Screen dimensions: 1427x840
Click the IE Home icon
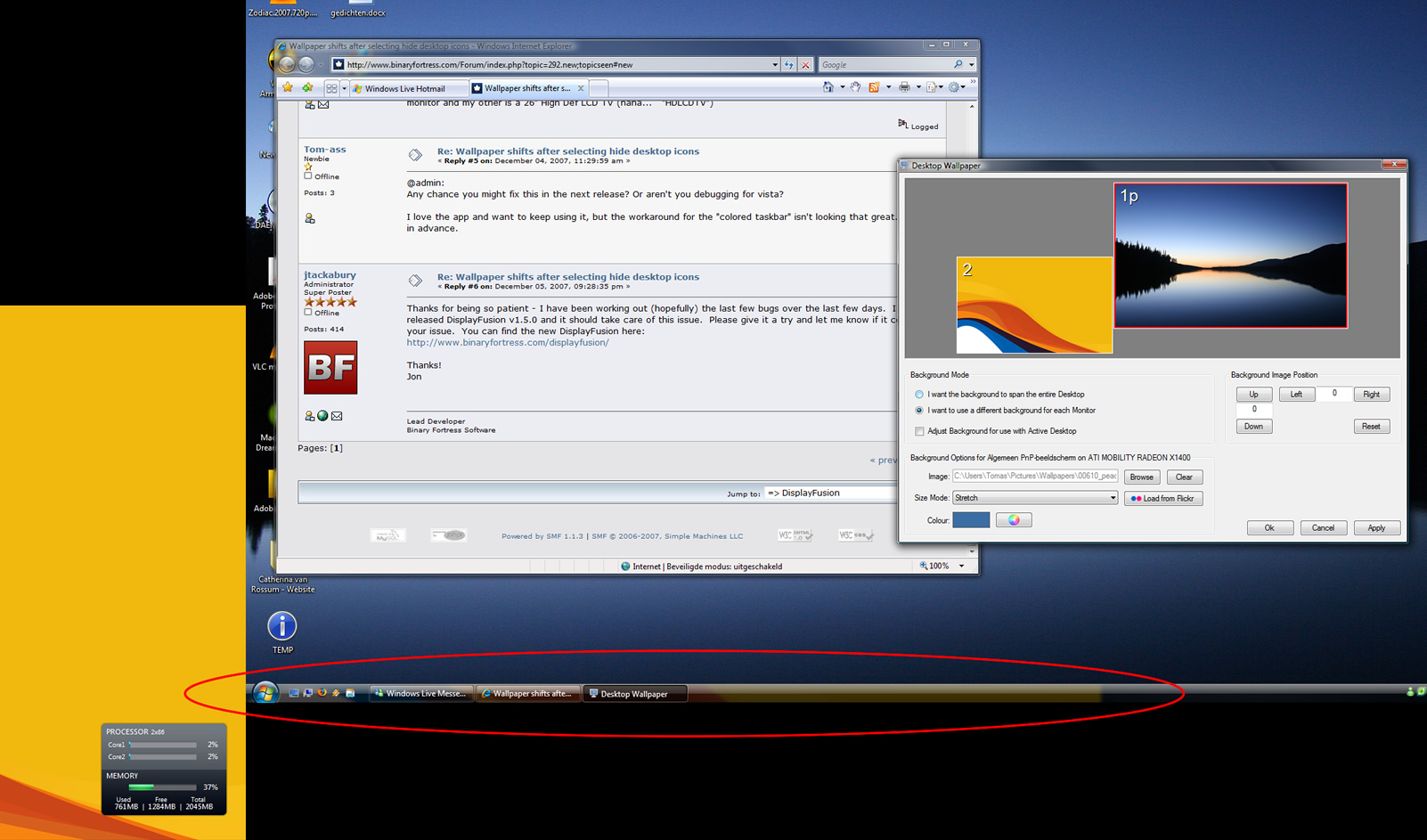tap(828, 87)
